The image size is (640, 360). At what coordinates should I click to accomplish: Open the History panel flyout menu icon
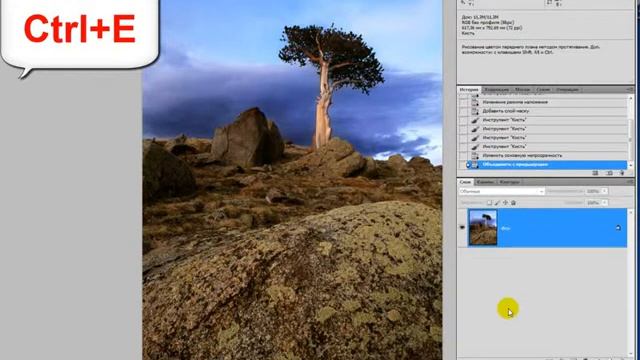(x=630, y=89)
